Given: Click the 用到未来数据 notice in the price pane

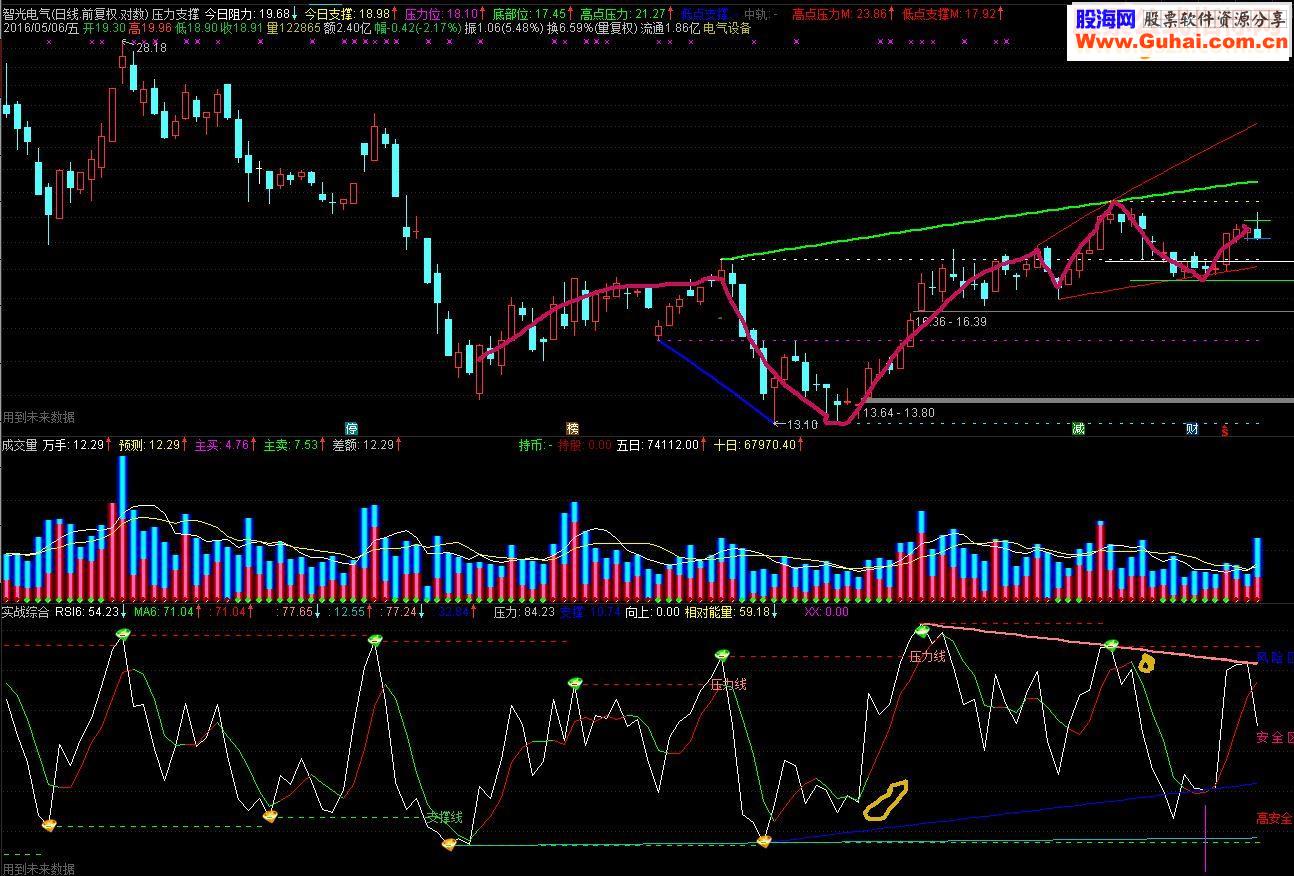Looking at the screenshot, I should pyautogui.click(x=39, y=417).
